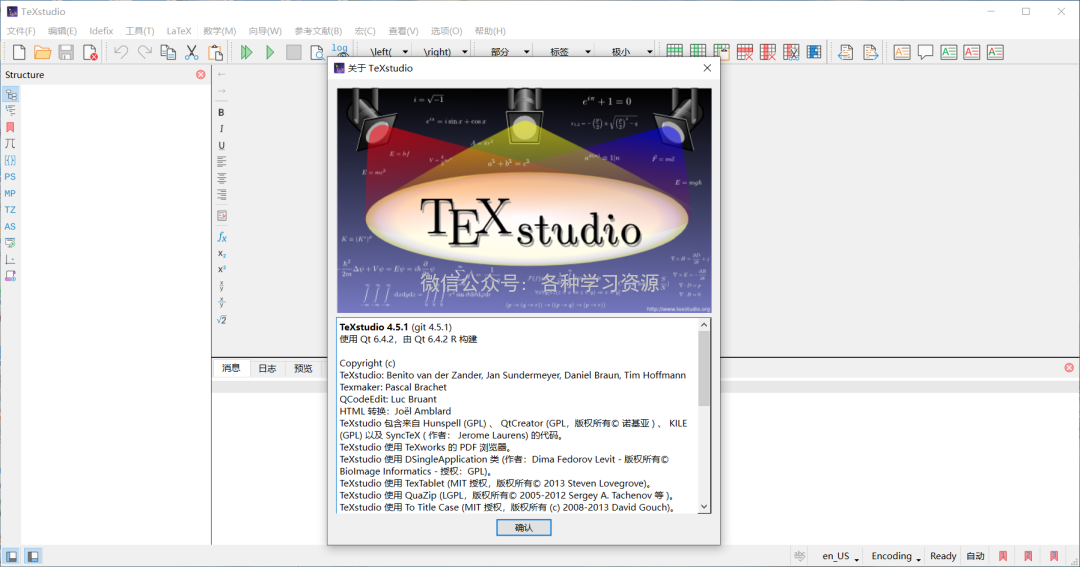Click the up arrow of the About text scrollbar

(x=704, y=325)
